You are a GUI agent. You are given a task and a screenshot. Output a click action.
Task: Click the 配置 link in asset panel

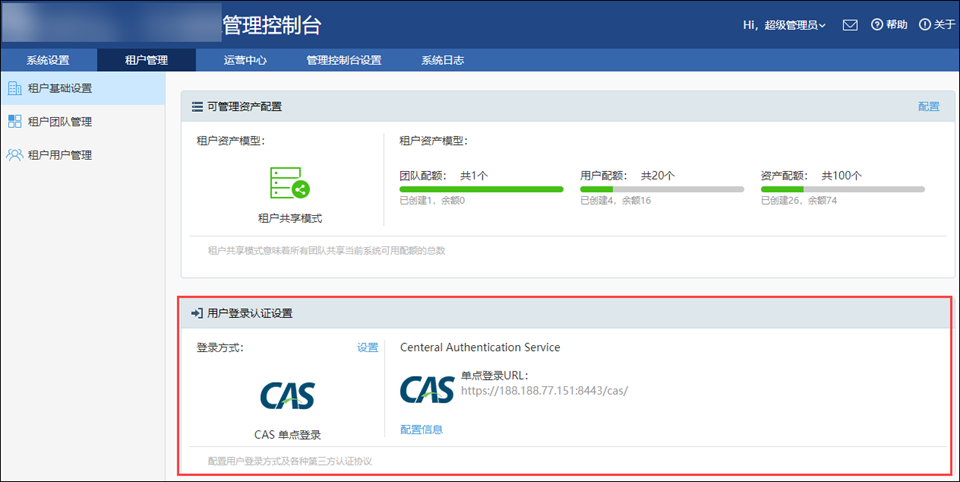pyautogui.click(x=928, y=106)
